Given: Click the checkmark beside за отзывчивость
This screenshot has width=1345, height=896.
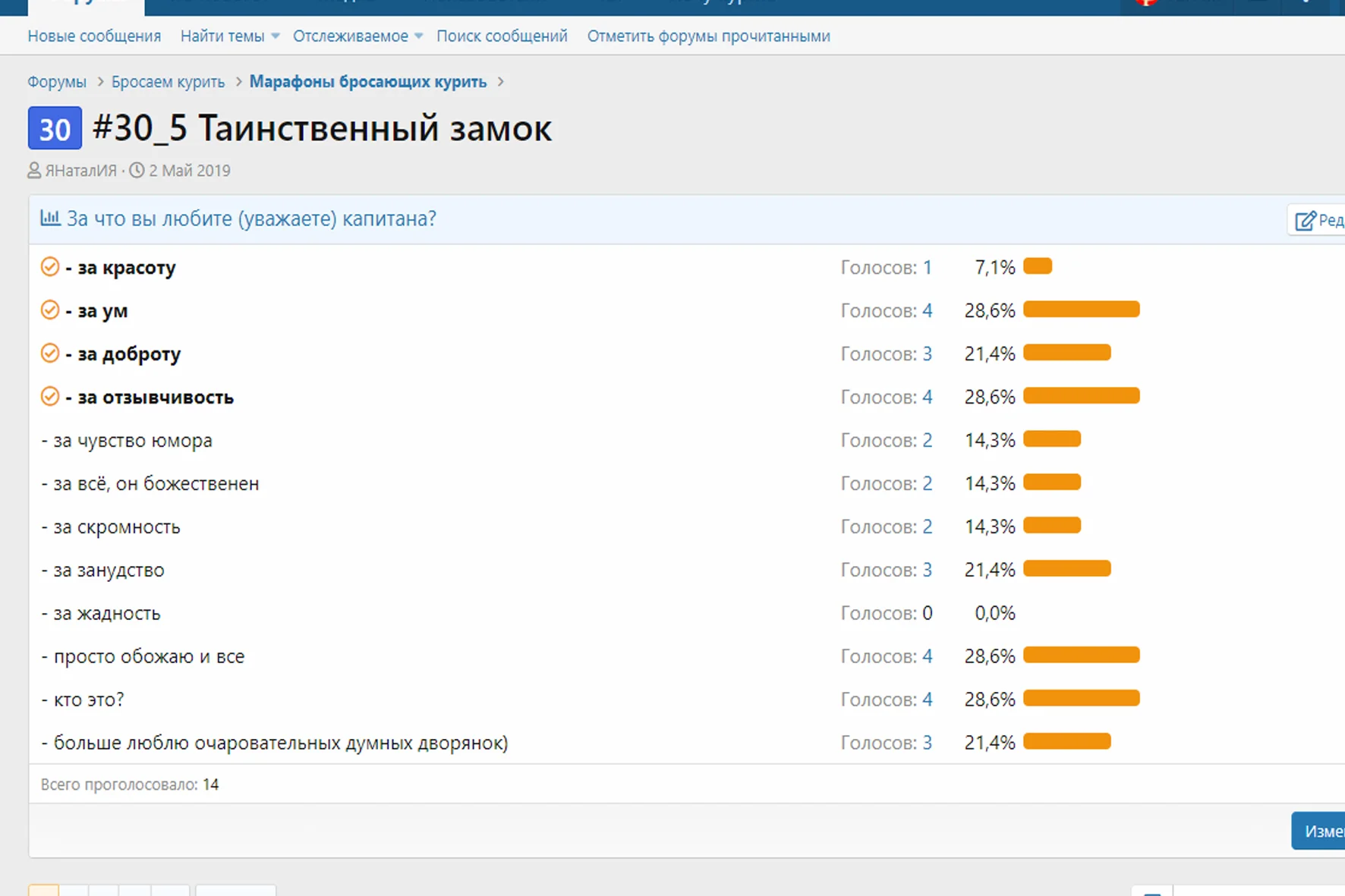Looking at the screenshot, I should (x=50, y=397).
